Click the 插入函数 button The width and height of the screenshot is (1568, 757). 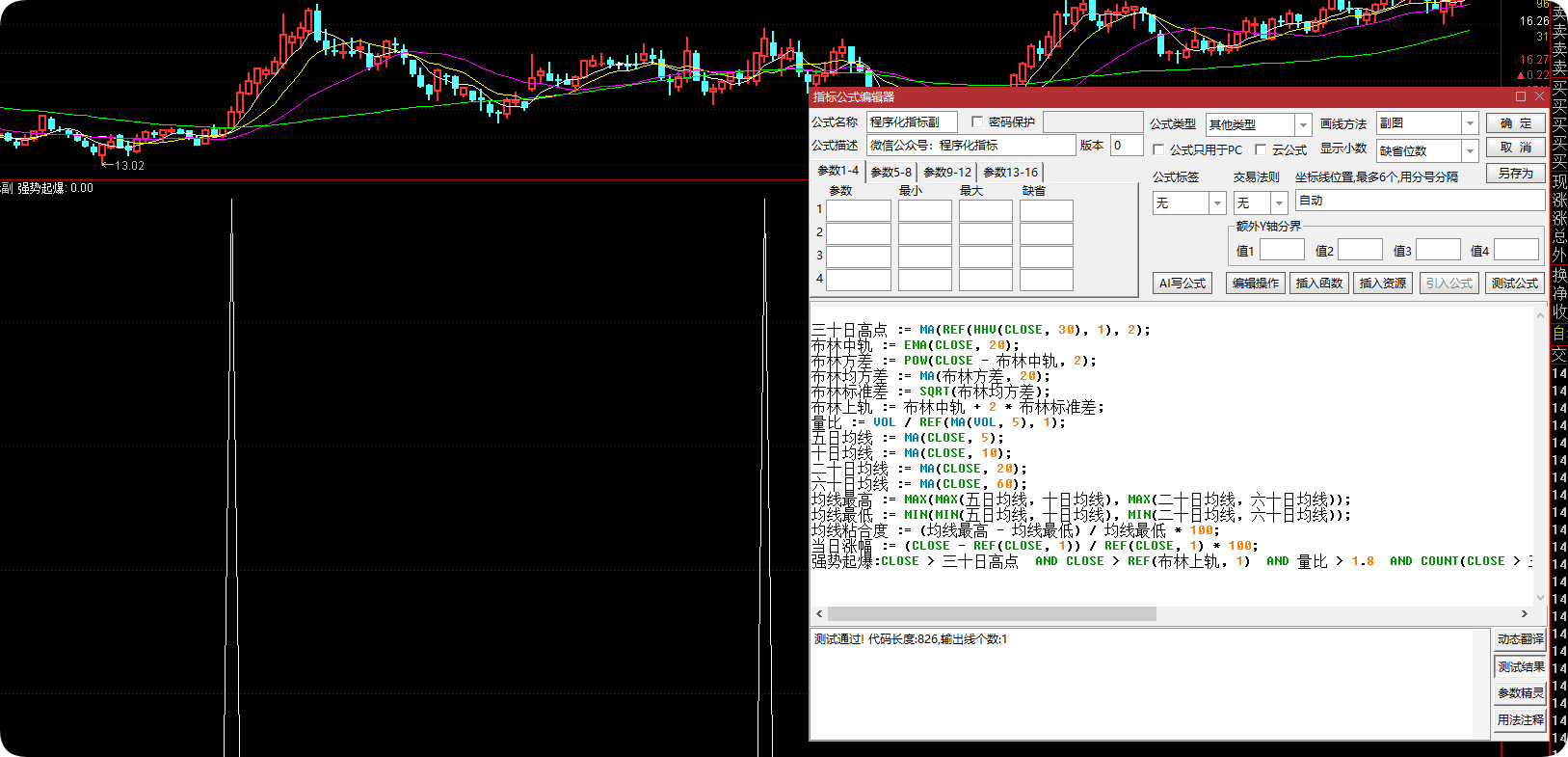tap(1319, 284)
